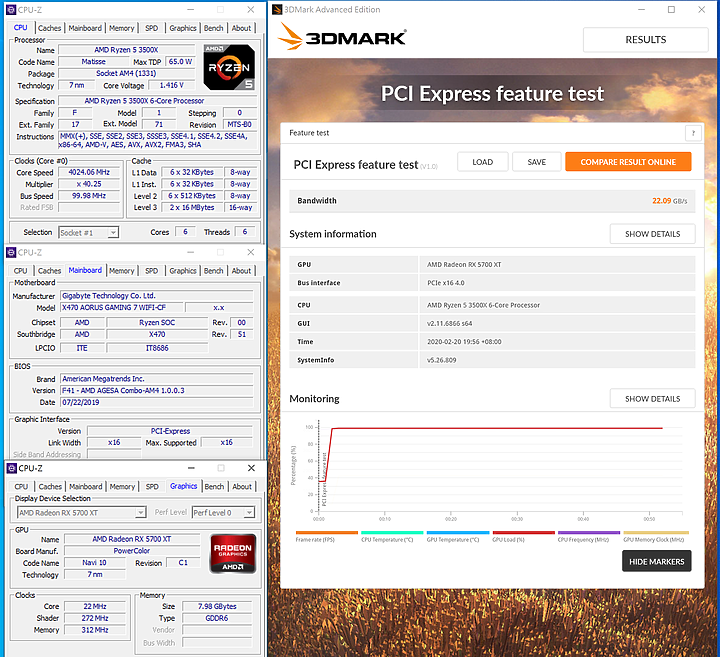Viewport: 720px width, 657px height.
Task: Close the 3DMark Advanced Edition window
Action: point(702,10)
